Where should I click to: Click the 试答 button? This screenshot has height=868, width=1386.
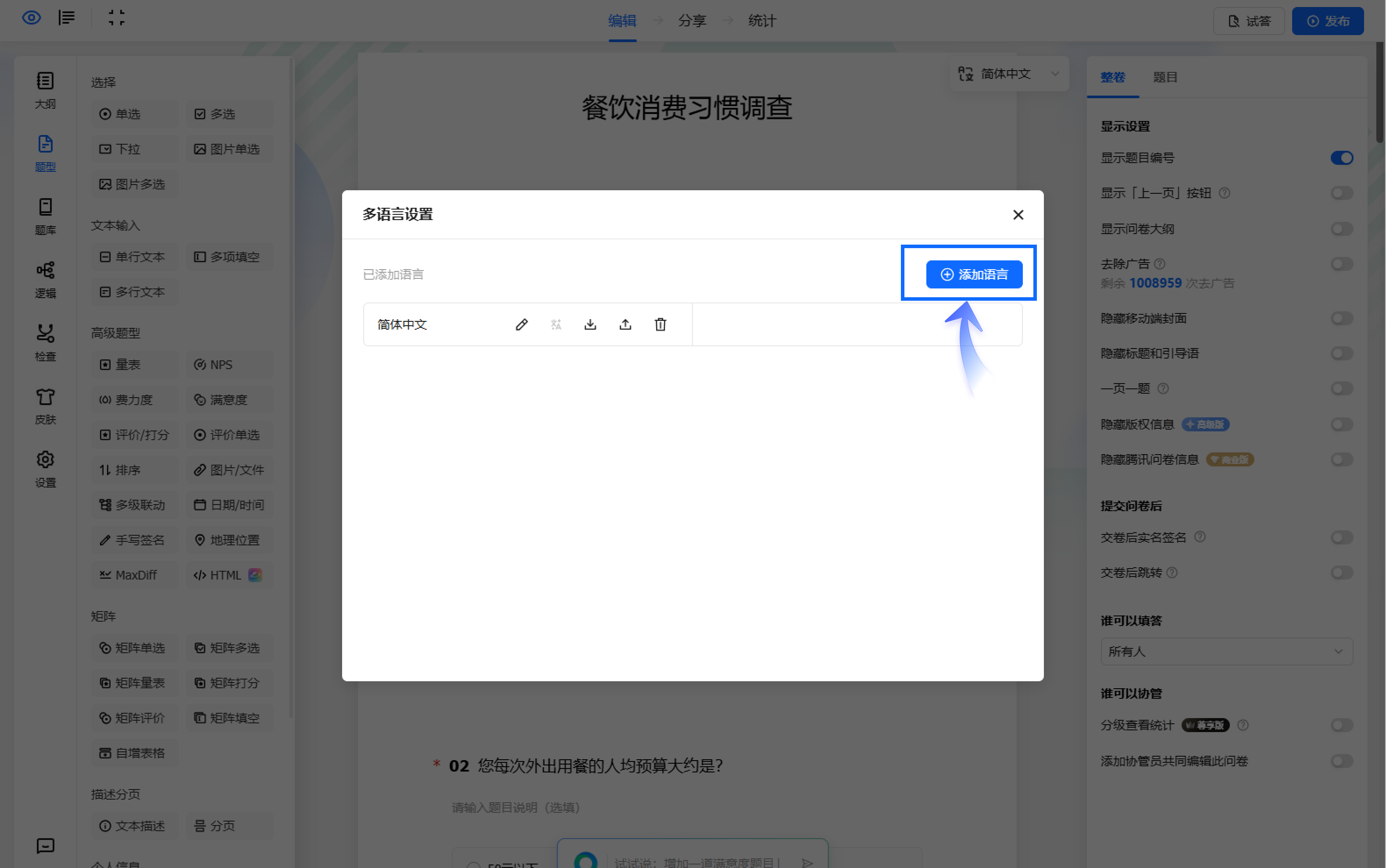(1249, 21)
